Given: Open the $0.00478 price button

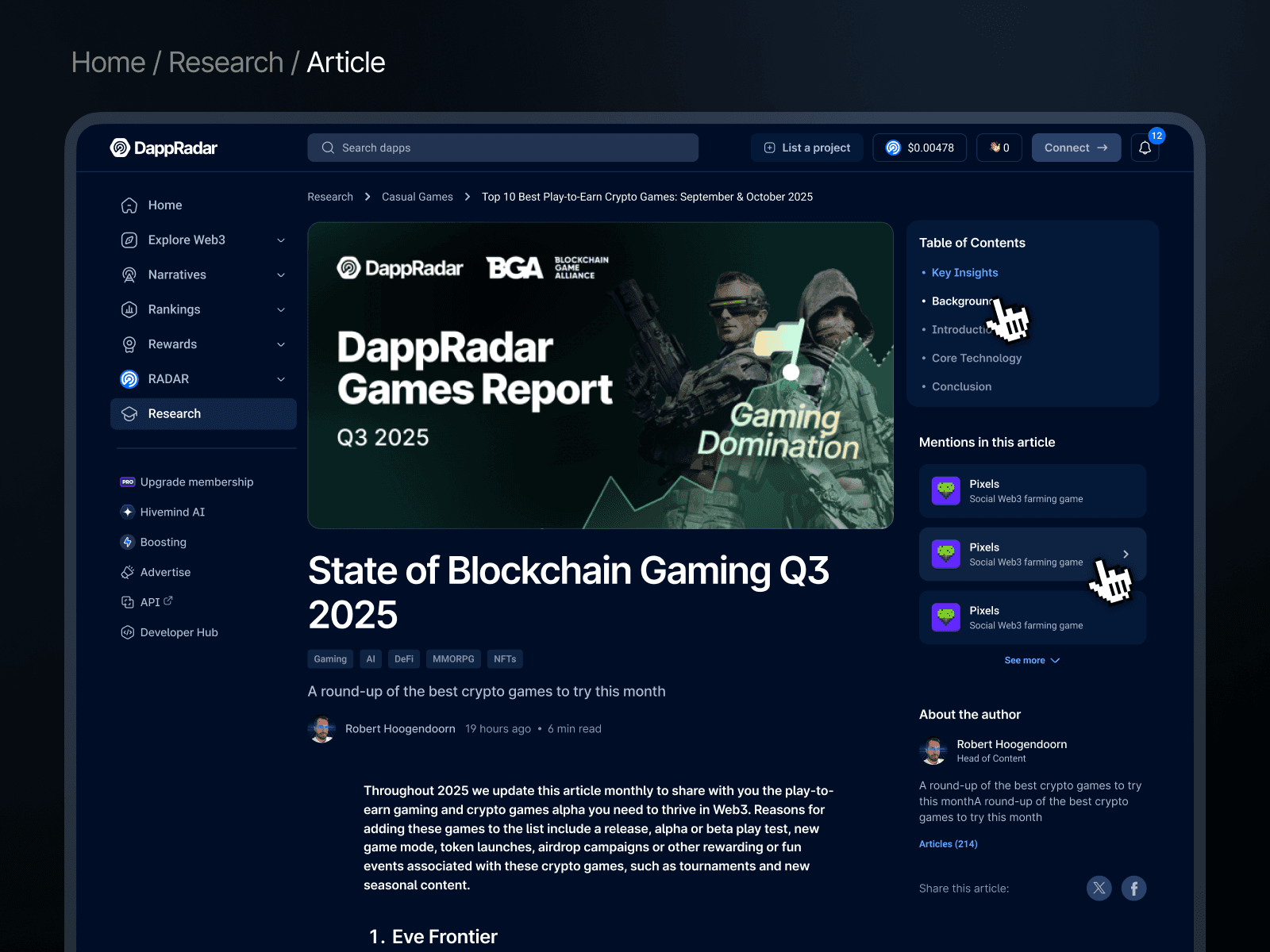Looking at the screenshot, I should click(920, 148).
